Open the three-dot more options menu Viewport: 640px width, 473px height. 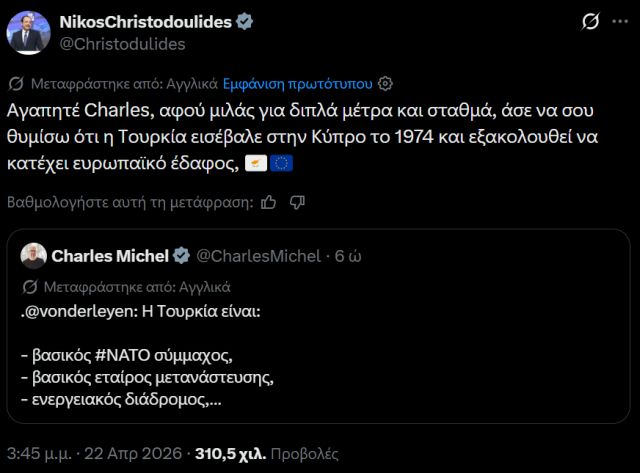click(x=619, y=22)
